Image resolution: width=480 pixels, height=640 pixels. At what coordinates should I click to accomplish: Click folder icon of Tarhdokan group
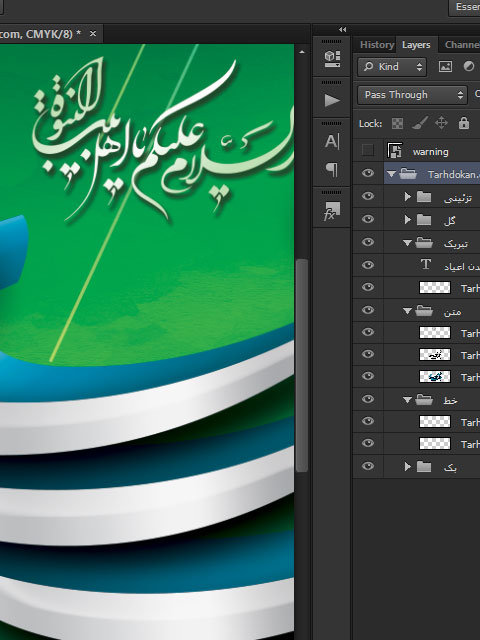tap(408, 174)
